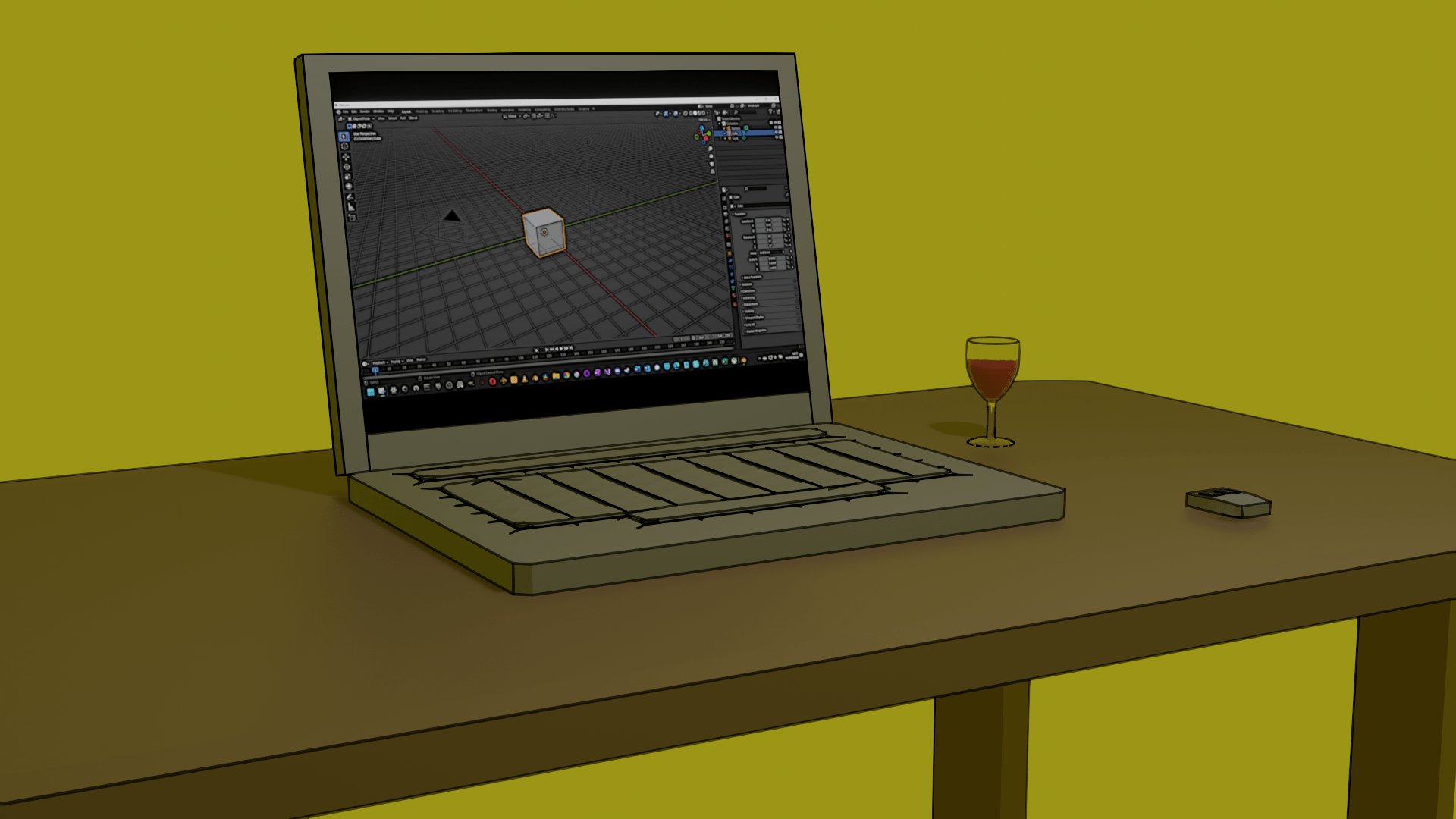The image size is (1456, 819).
Task: Toggle the Light object's visibility eye
Action: point(777,137)
